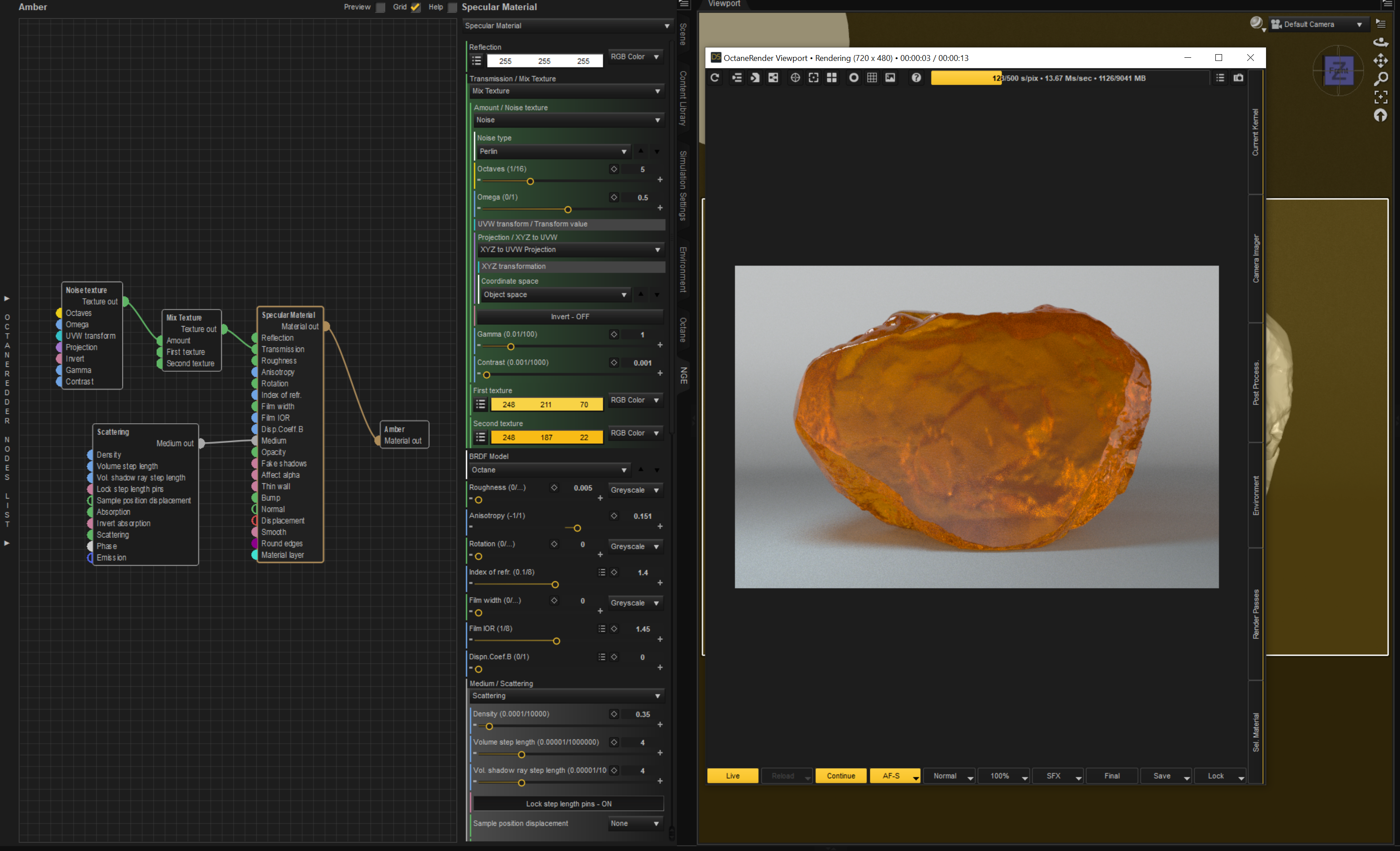Image resolution: width=1400 pixels, height=851 pixels.
Task: Uncheck the Grid checkbox
Action: [415, 7]
